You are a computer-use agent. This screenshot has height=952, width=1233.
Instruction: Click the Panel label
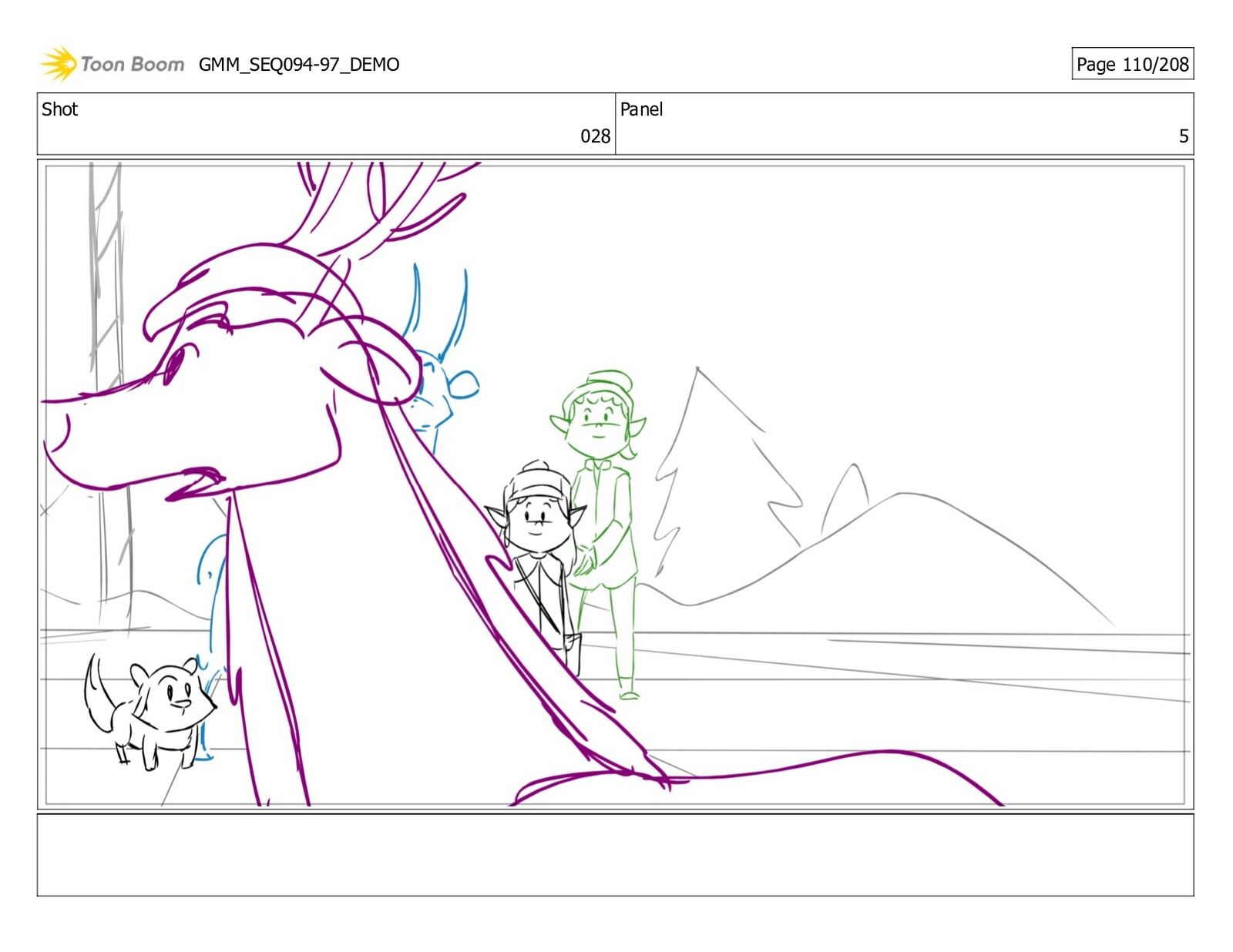[641, 109]
